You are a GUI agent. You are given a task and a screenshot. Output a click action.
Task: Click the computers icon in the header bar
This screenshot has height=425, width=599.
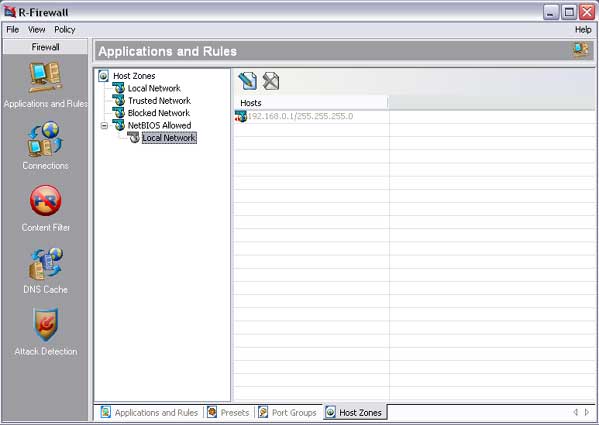tap(581, 50)
